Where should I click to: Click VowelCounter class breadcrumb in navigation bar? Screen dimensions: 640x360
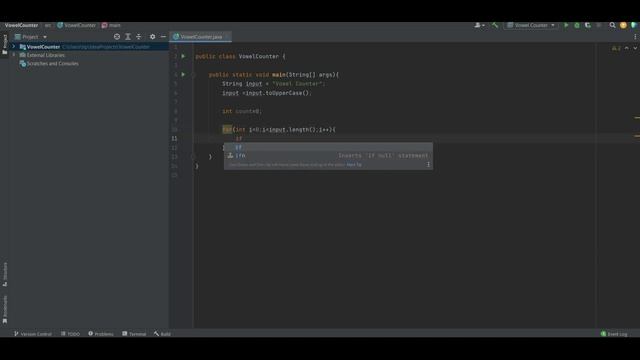click(76, 25)
